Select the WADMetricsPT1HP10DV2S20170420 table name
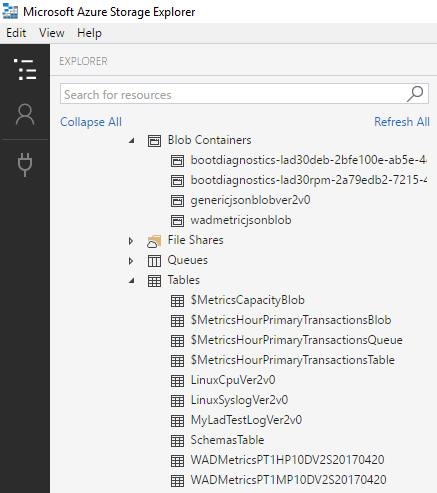Viewport: 437px width, 493px height. click(287, 460)
